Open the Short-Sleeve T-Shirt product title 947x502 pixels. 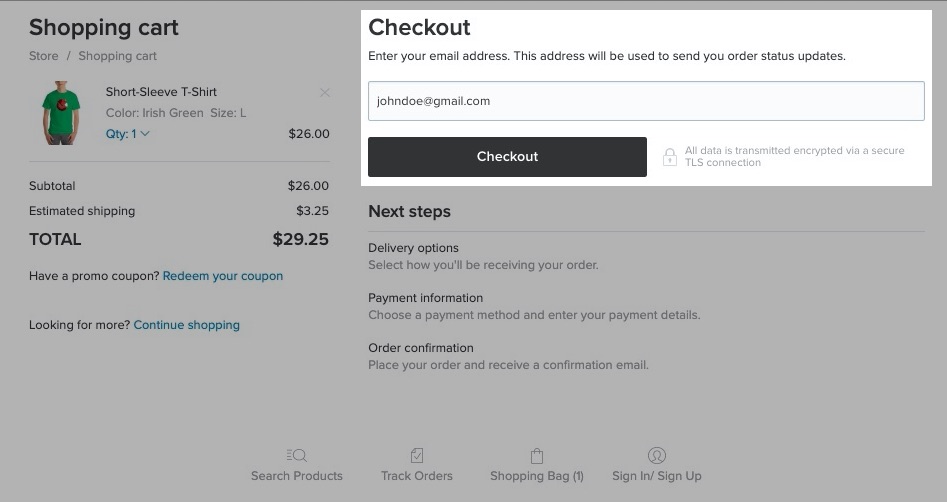click(x=161, y=92)
